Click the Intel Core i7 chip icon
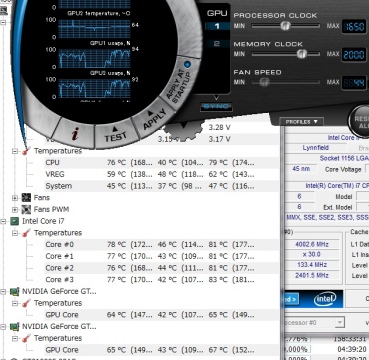369x360 pixels. click(x=14, y=221)
